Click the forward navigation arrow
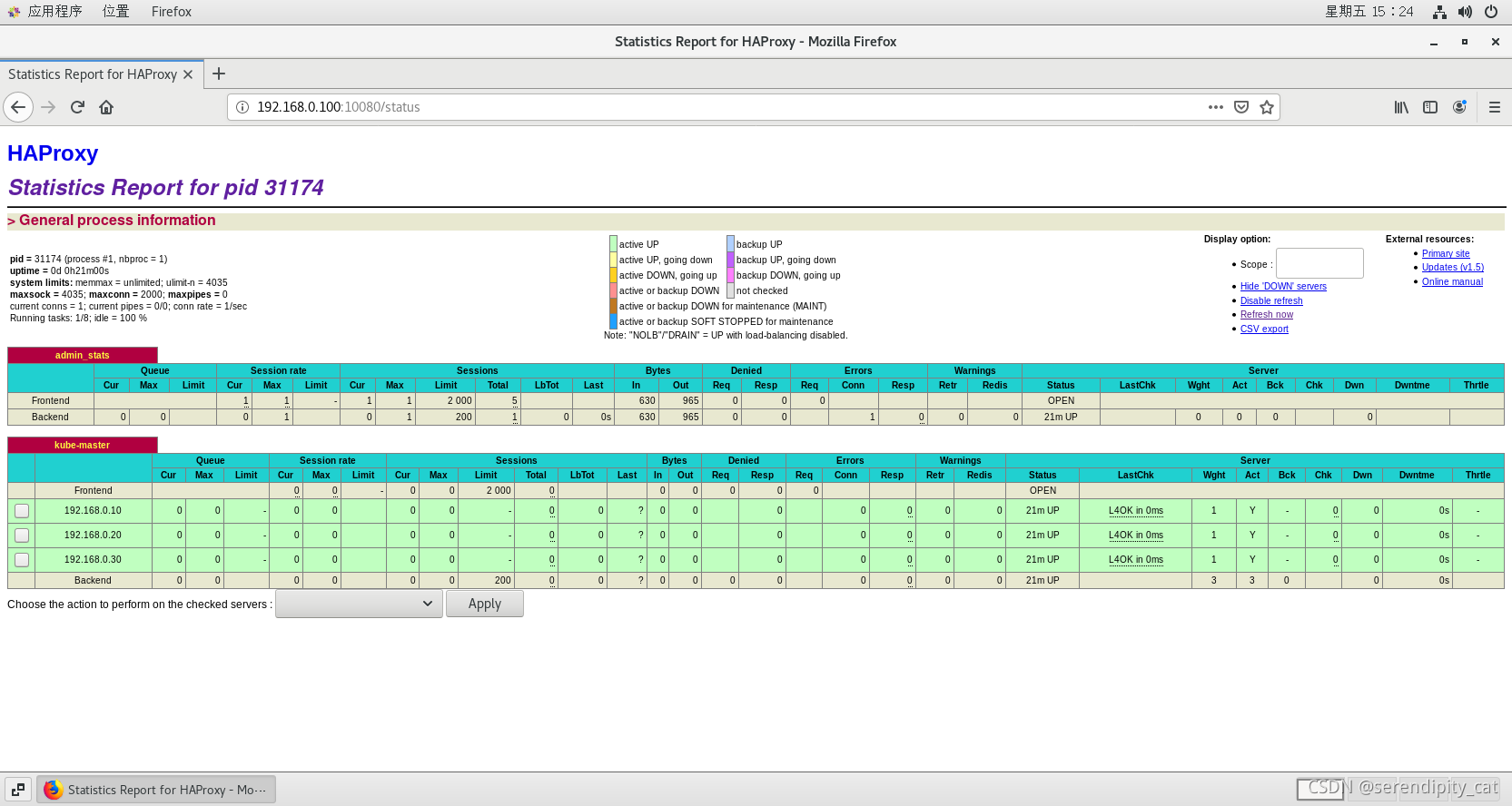The width and height of the screenshot is (1512, 806). tap(48, 107)
